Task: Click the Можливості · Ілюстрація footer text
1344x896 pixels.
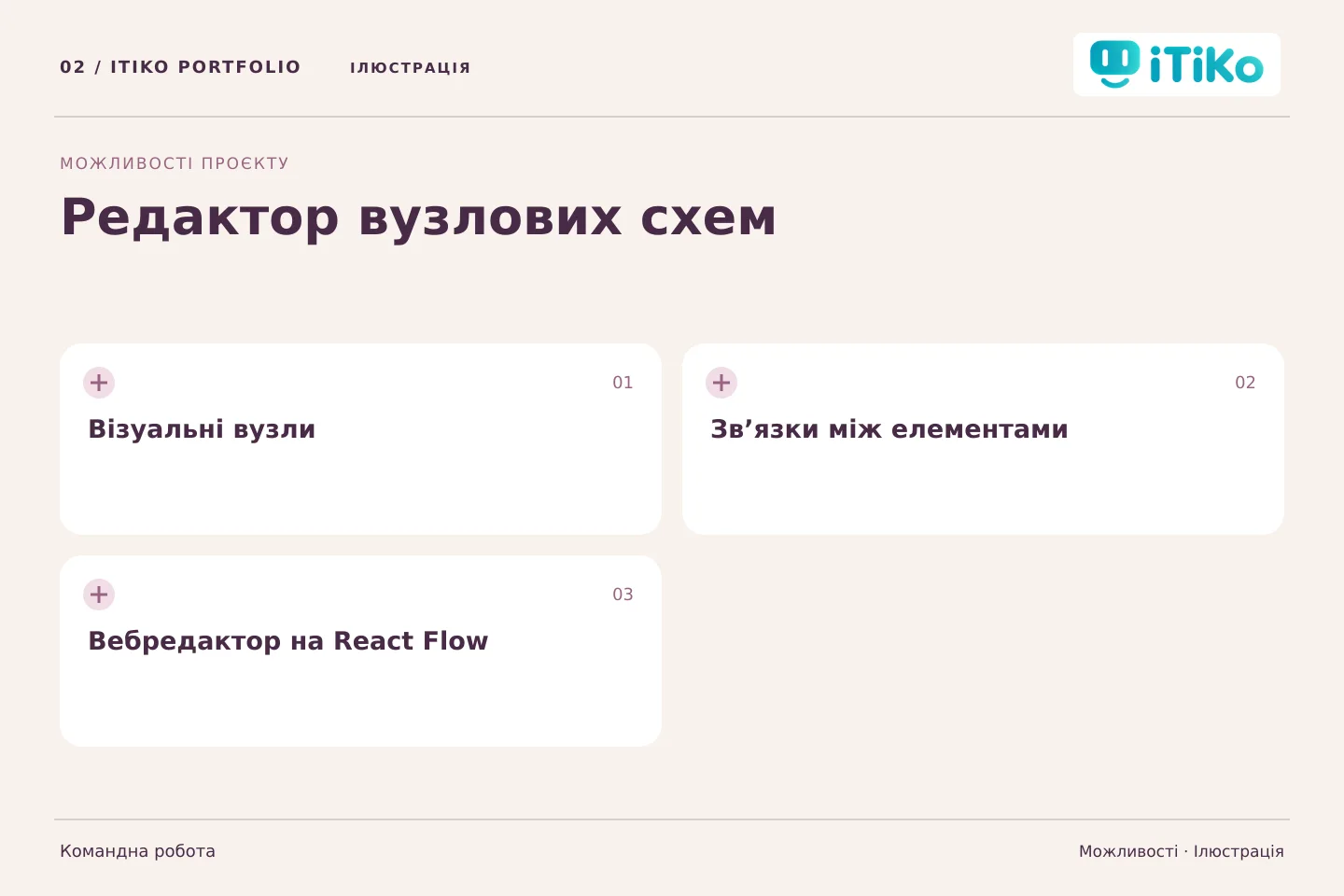Action: click(x=1182, y=851)
